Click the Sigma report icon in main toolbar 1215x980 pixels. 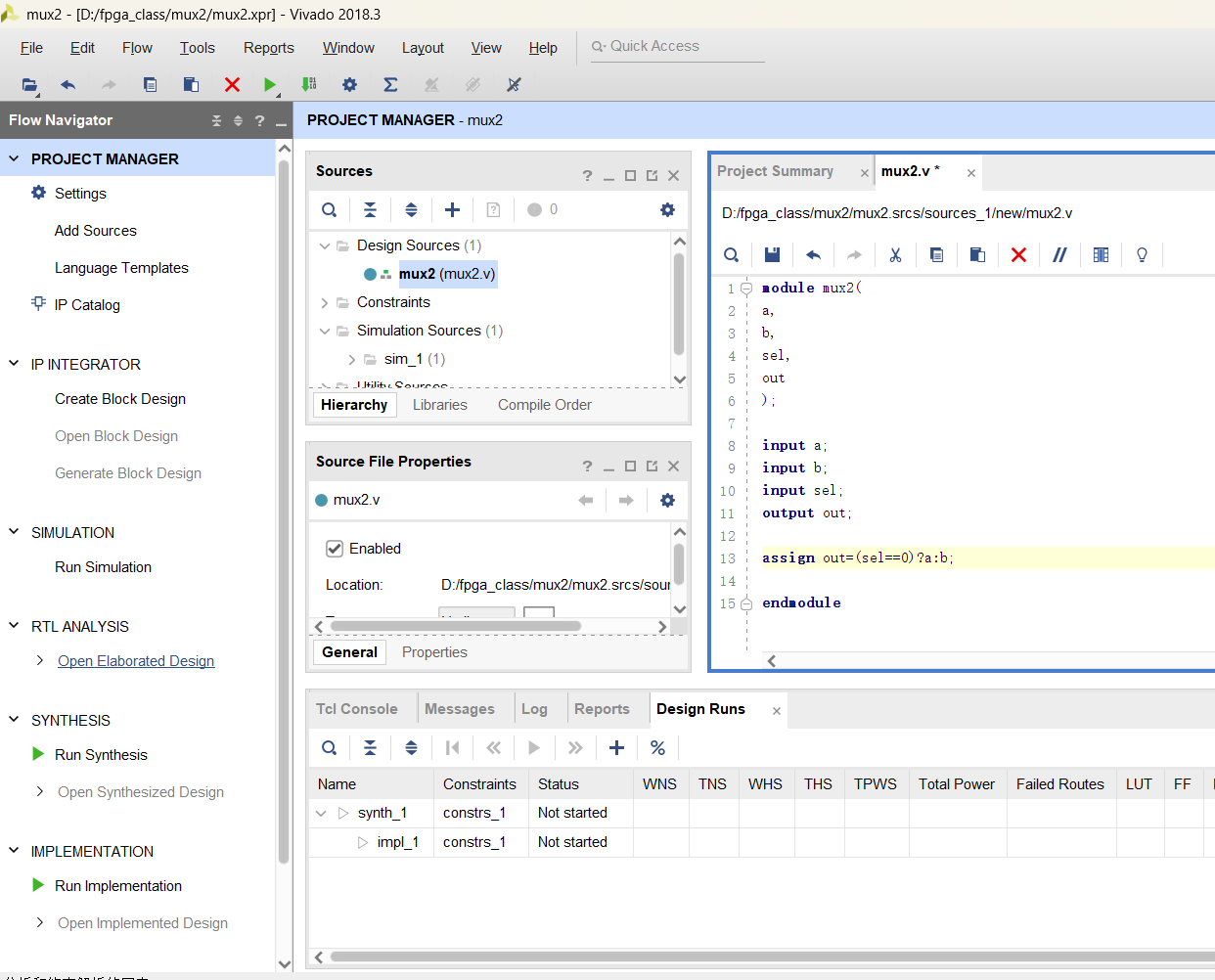pyautogui.click(x=390, y=85)
